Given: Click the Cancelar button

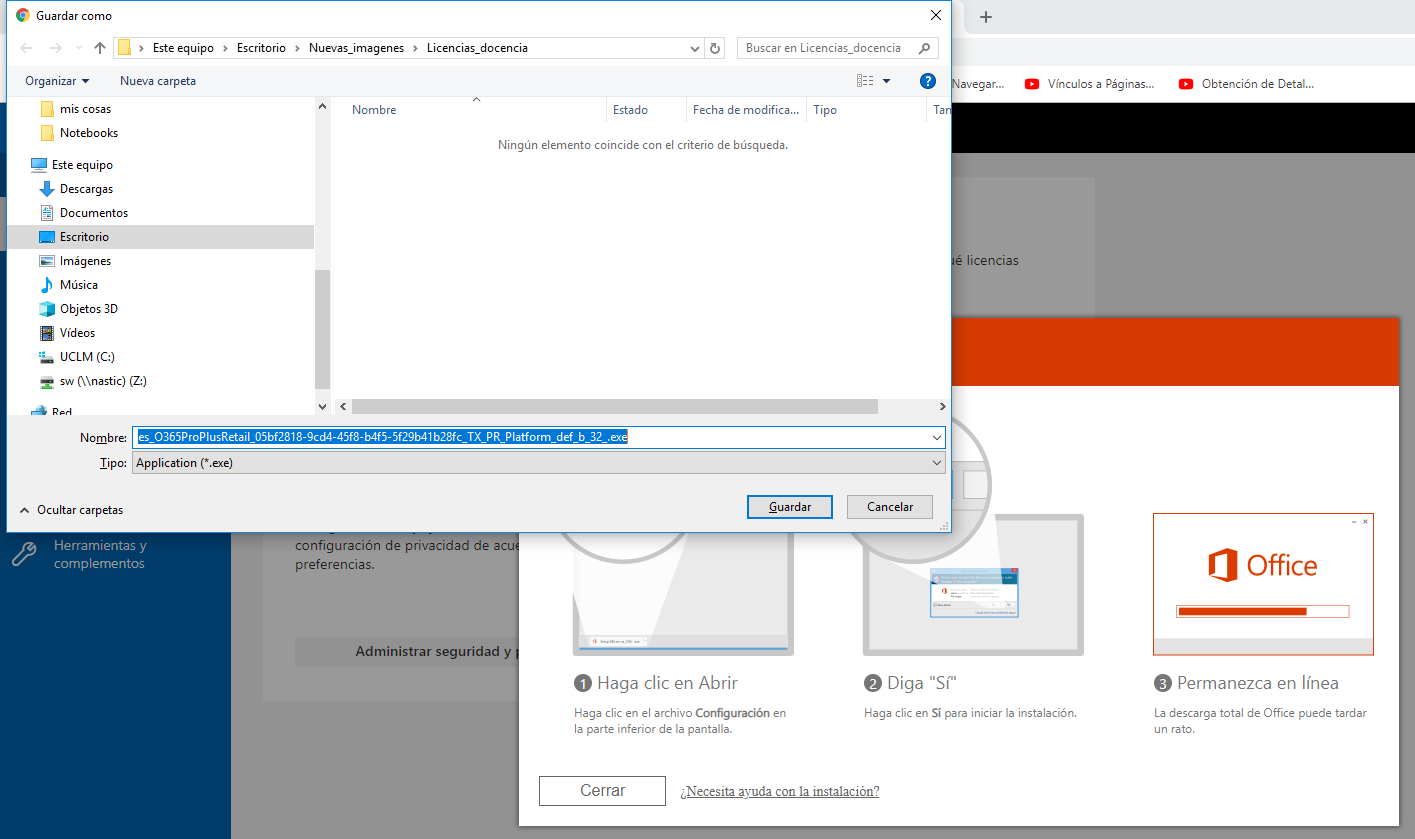Looking at the screenshot, I should pyautogui.click(x=889, y=507).
